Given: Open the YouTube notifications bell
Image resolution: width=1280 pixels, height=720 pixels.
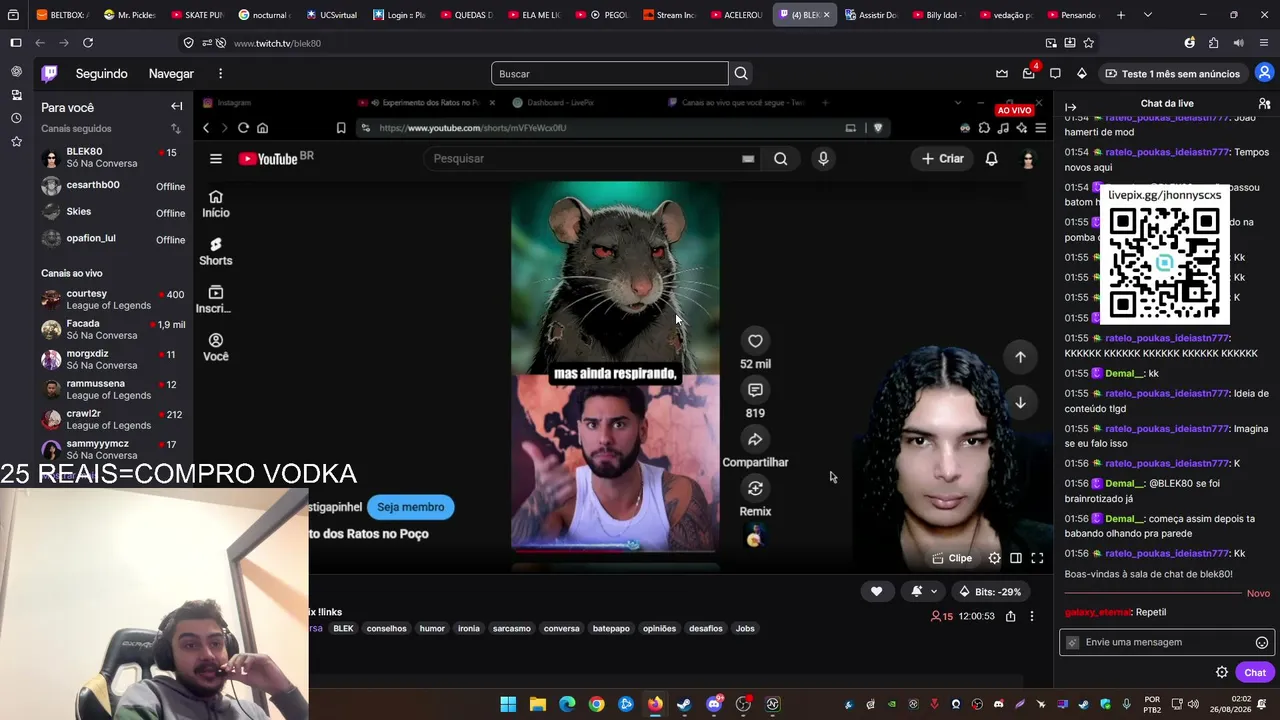Looking at the screenshot, I should (x=991, y=158).
